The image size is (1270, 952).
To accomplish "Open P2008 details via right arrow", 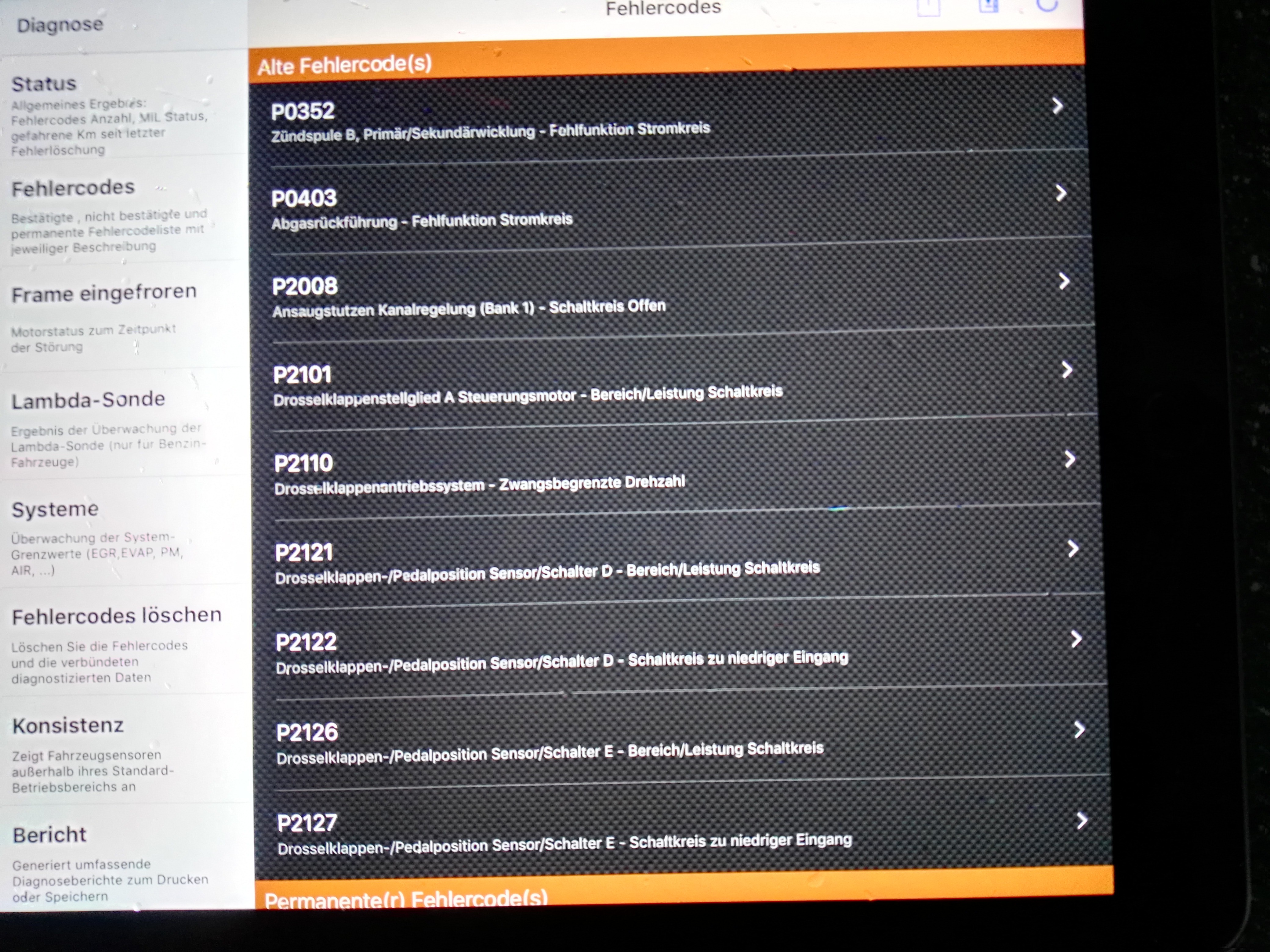I will coord(1064,281).
